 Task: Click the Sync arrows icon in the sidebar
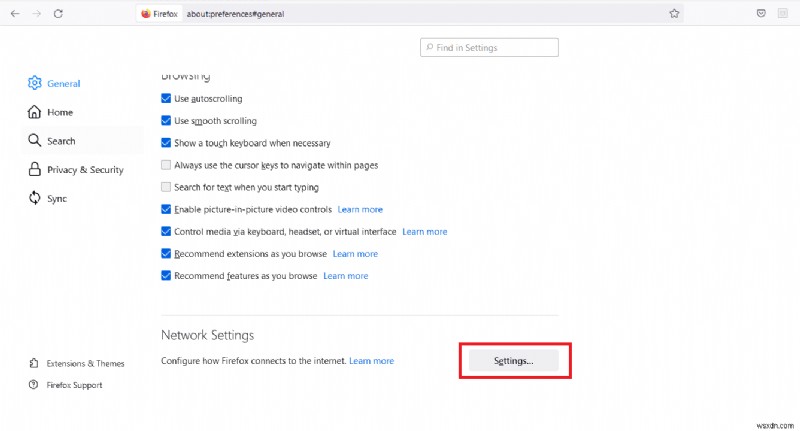tap(35, 198)
